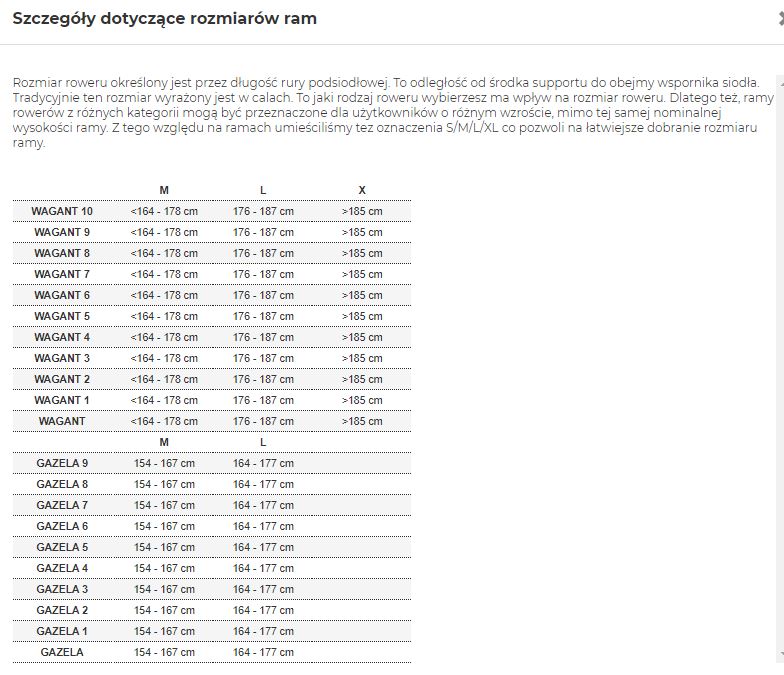Click the WAGANT 7 row label

point(62,274)
